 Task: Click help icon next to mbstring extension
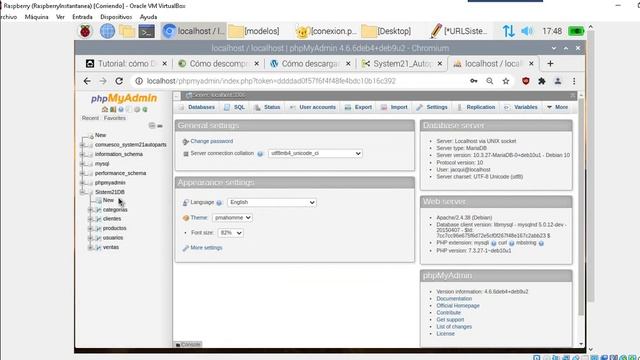point(541,243)
